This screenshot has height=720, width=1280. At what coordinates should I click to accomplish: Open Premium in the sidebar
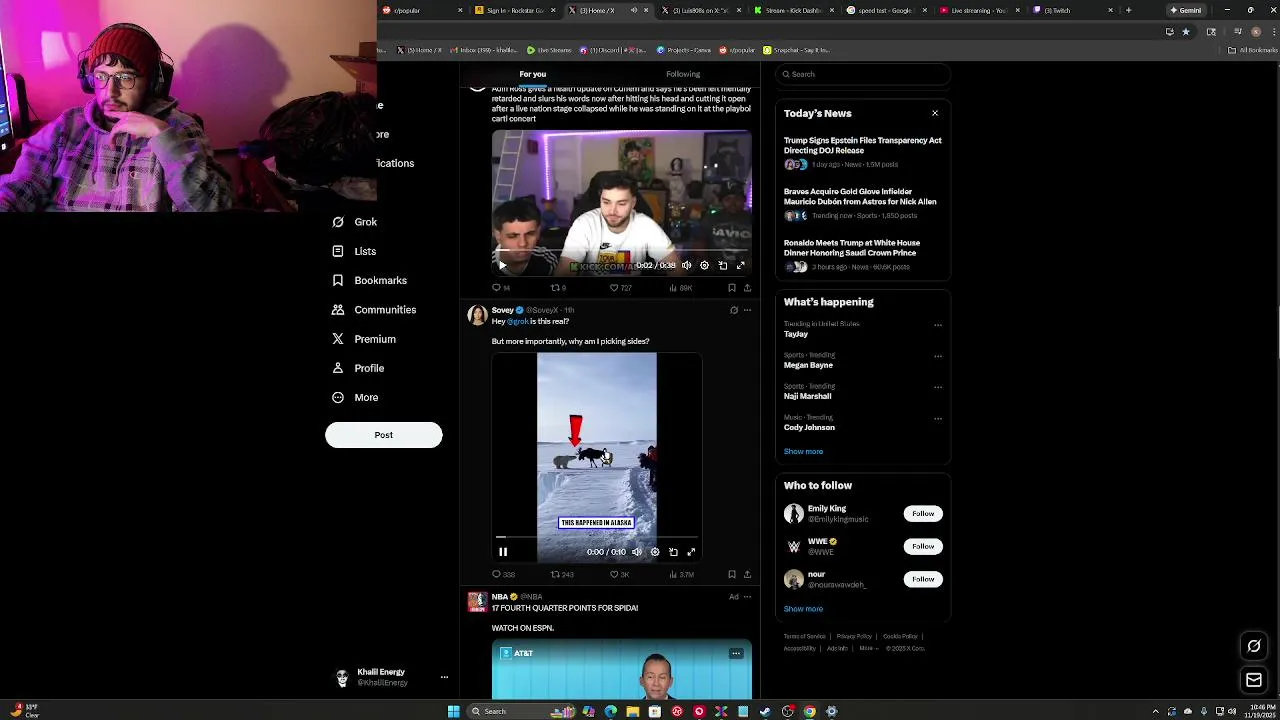364,339
